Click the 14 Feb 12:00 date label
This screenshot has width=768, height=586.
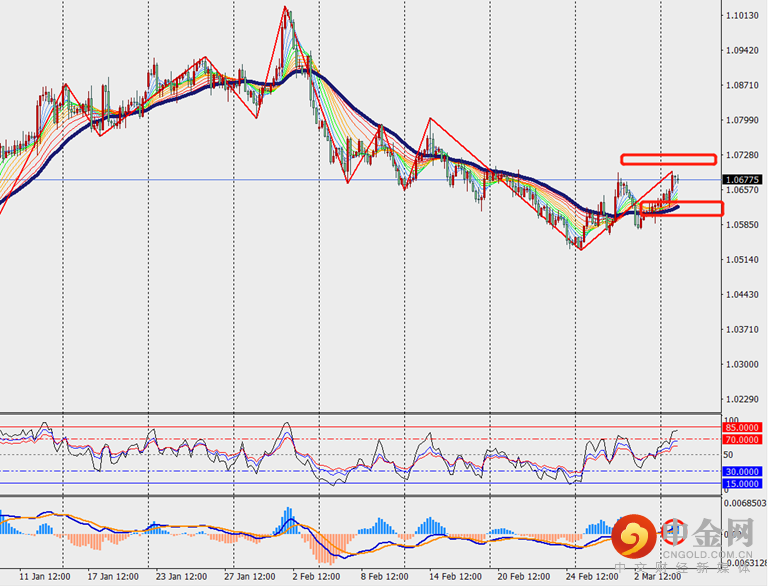click(x=454, y=577)
